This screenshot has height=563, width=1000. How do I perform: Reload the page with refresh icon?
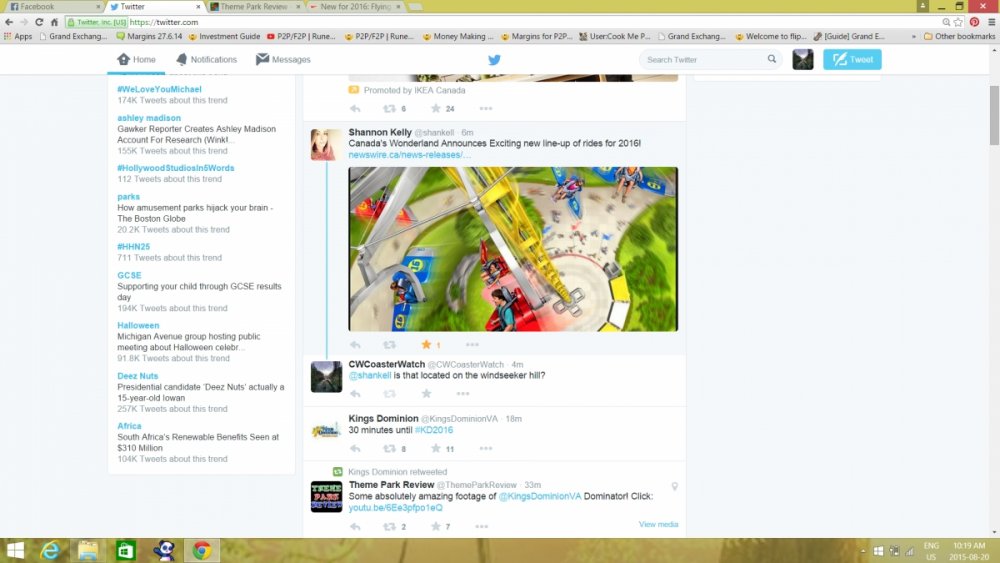pyautogui.click(x=39, y=22)
